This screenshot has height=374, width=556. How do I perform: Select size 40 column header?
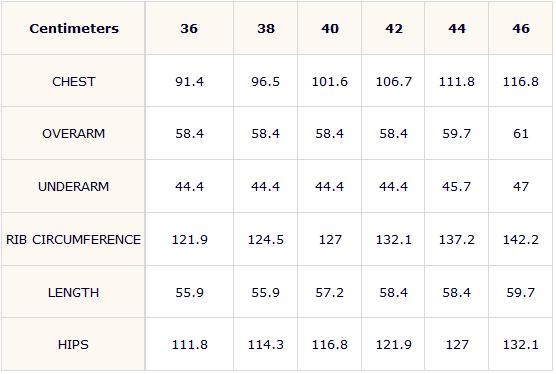(x=330, y=28)
